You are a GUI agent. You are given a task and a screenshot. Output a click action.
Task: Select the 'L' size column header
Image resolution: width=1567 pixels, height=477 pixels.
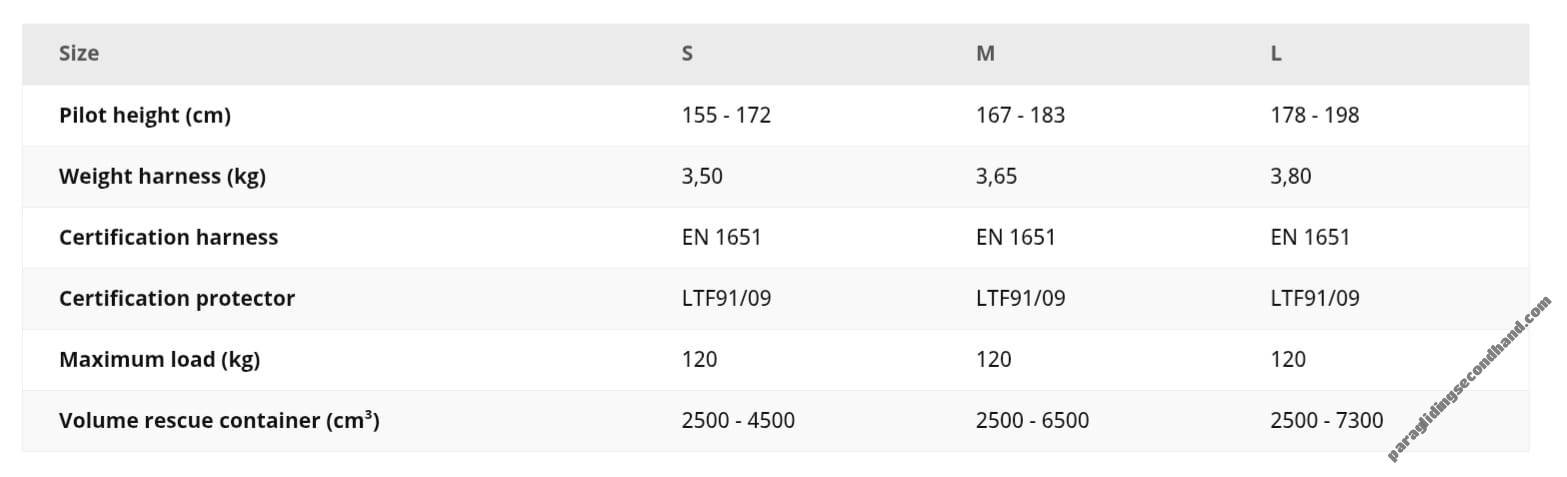coord(1276,54)
